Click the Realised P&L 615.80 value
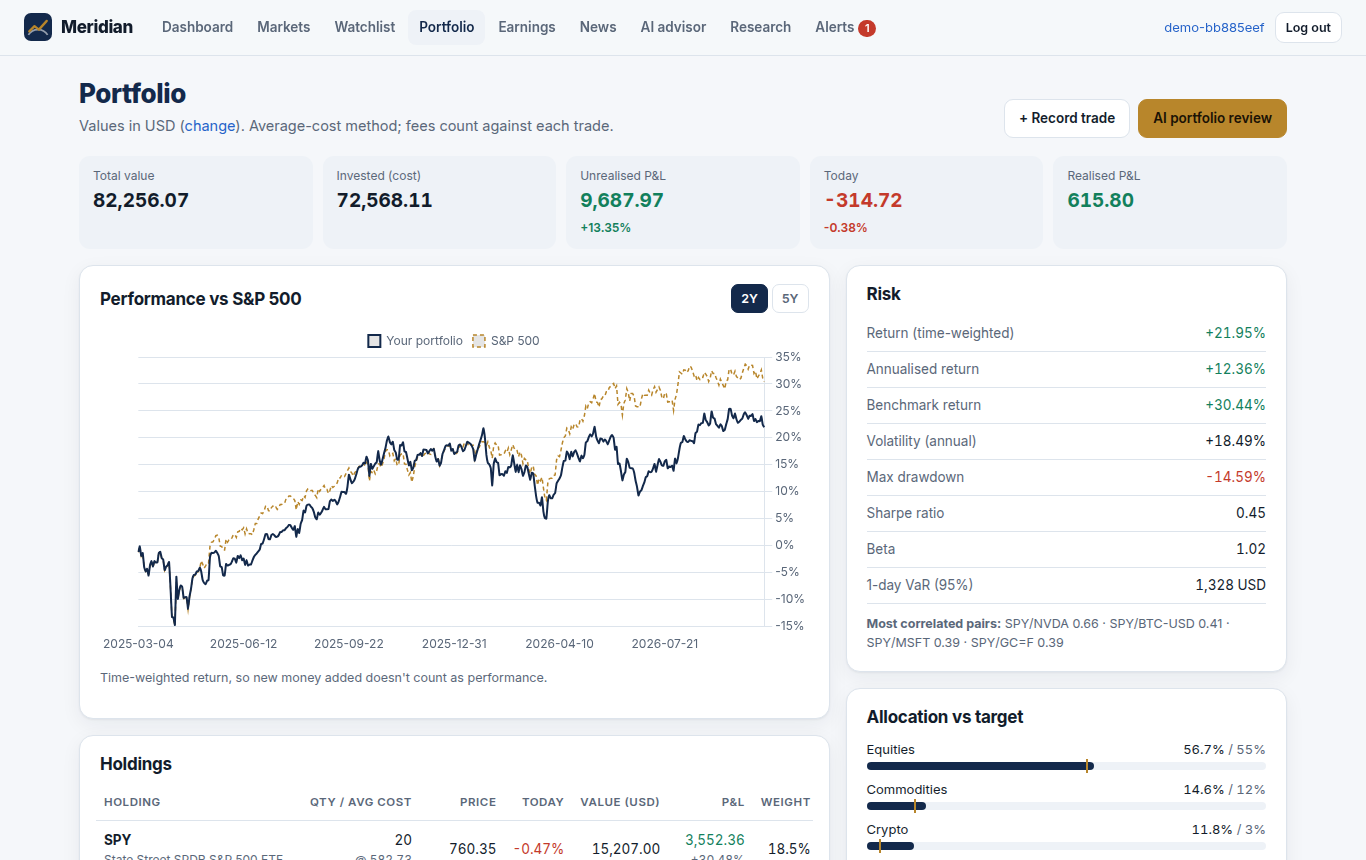 click(x=1100, y=200)
